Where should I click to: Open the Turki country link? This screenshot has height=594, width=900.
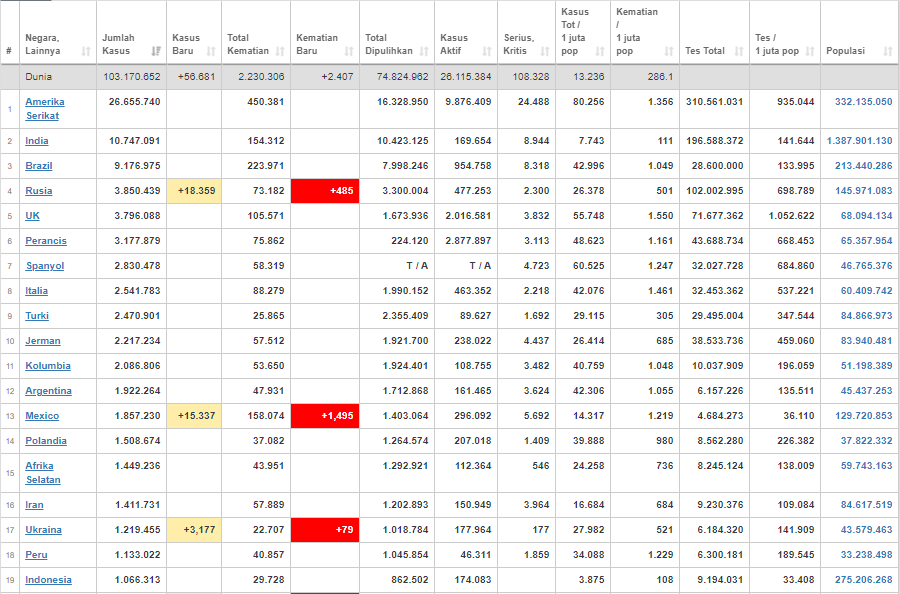pos(37,316)
